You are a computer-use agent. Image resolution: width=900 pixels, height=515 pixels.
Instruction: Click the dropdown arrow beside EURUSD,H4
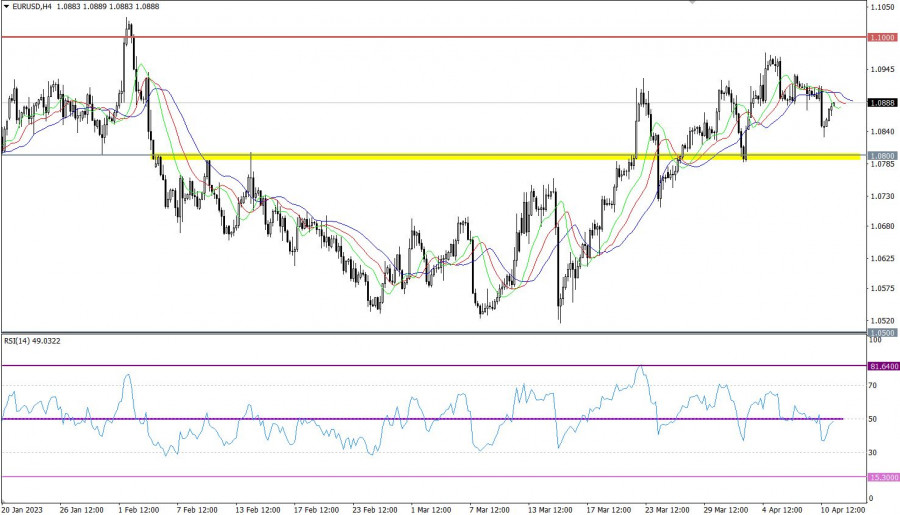point(6,6)
